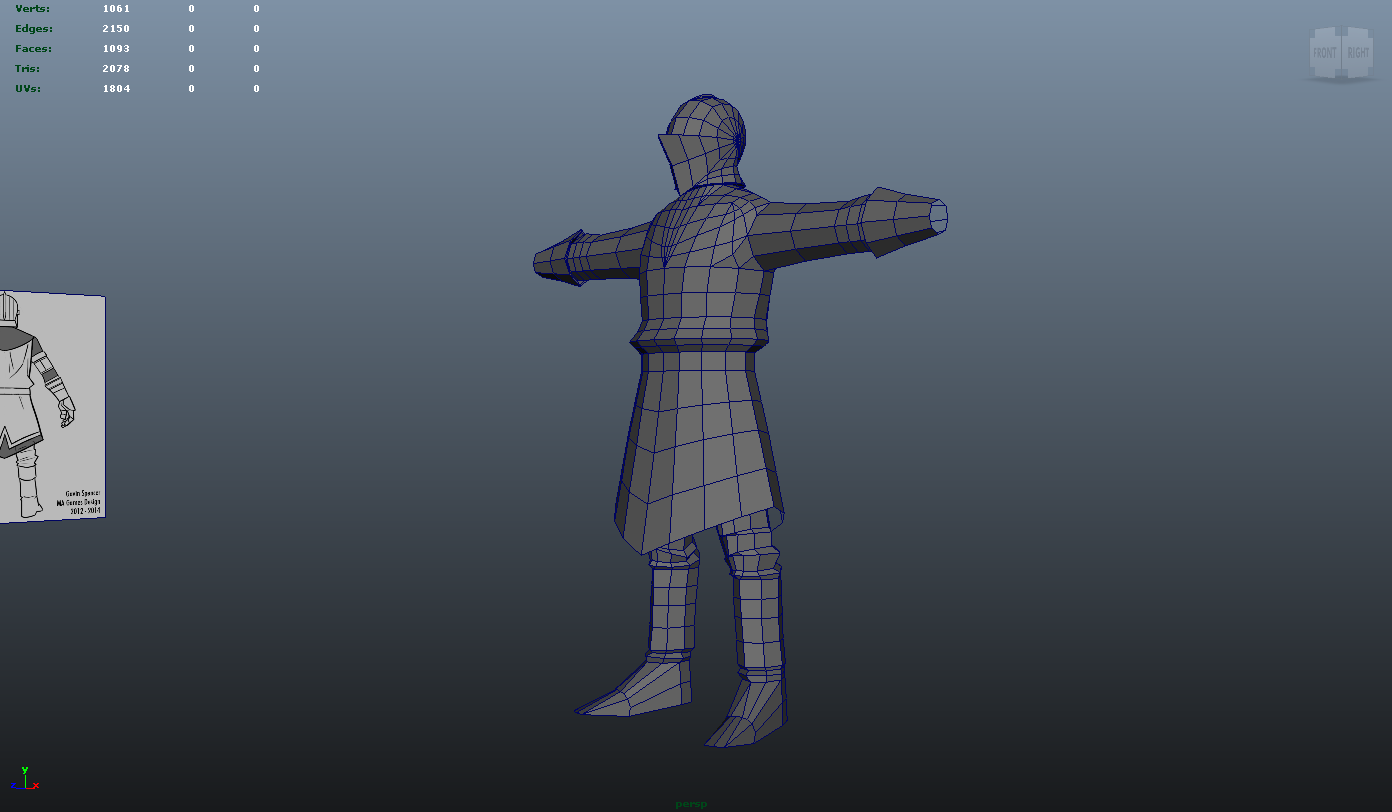Click the Edges: heads-up display label
The width and height of the screenshot is (1392, 812).
34,29
